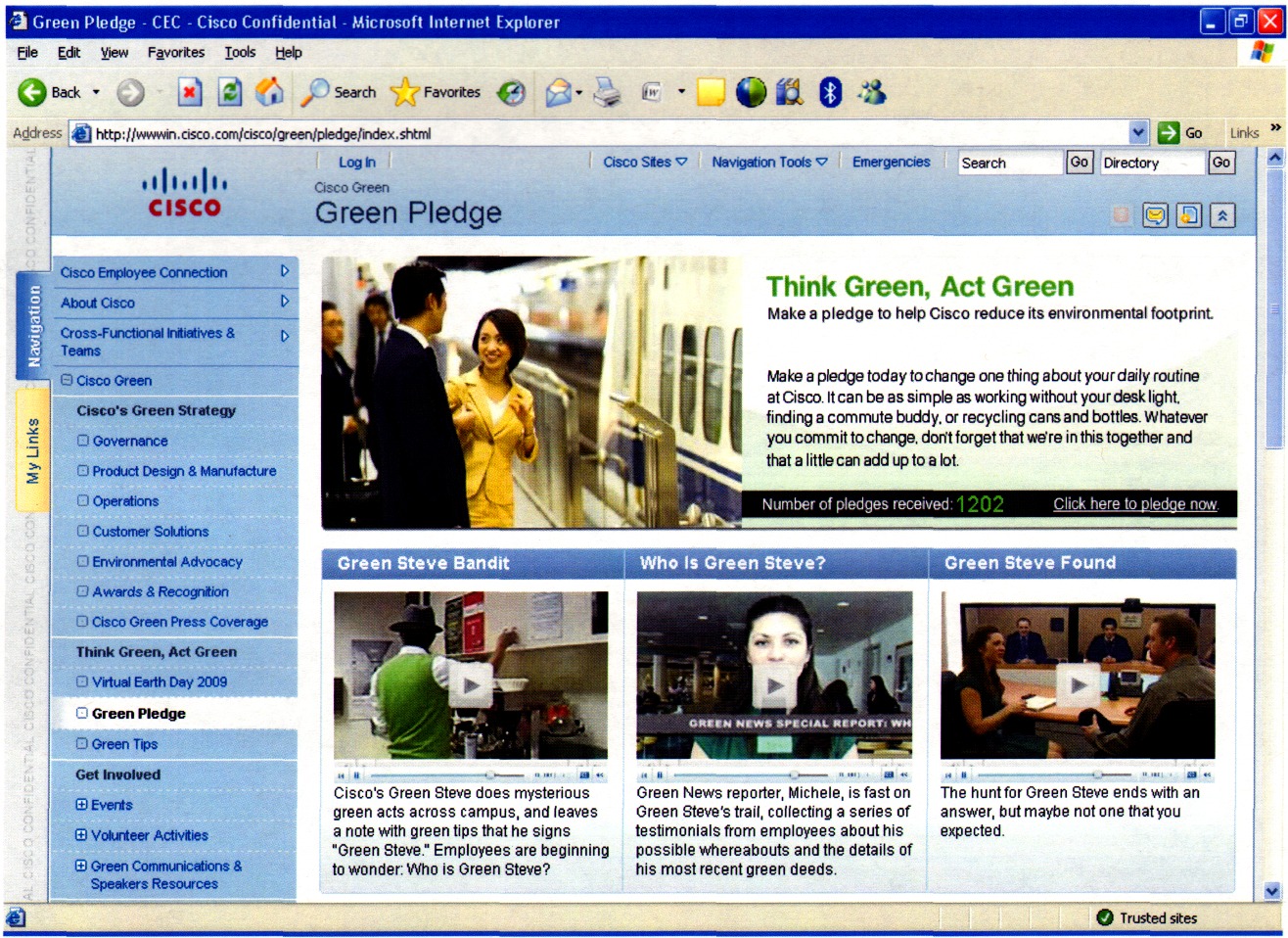The height and width of the screenshot is (938, 1288).
Task: Click the Bluetooth toolbar icon
Action: 830,93
